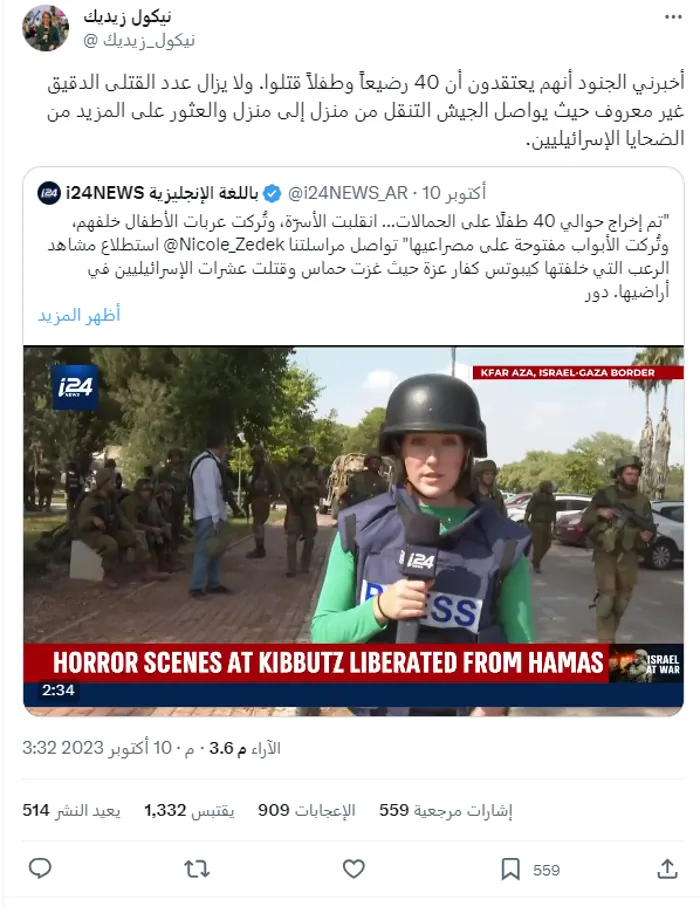Viewport: 700px width, 907px height.
Task: Click the repost arrows icon
Action: (197, 869)
